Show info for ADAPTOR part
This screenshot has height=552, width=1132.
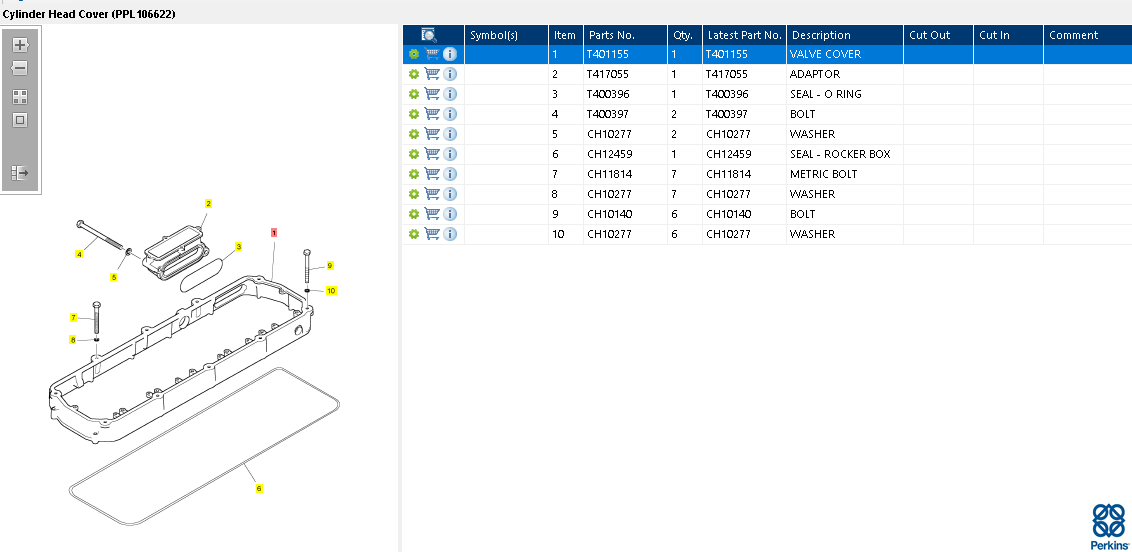450,74
